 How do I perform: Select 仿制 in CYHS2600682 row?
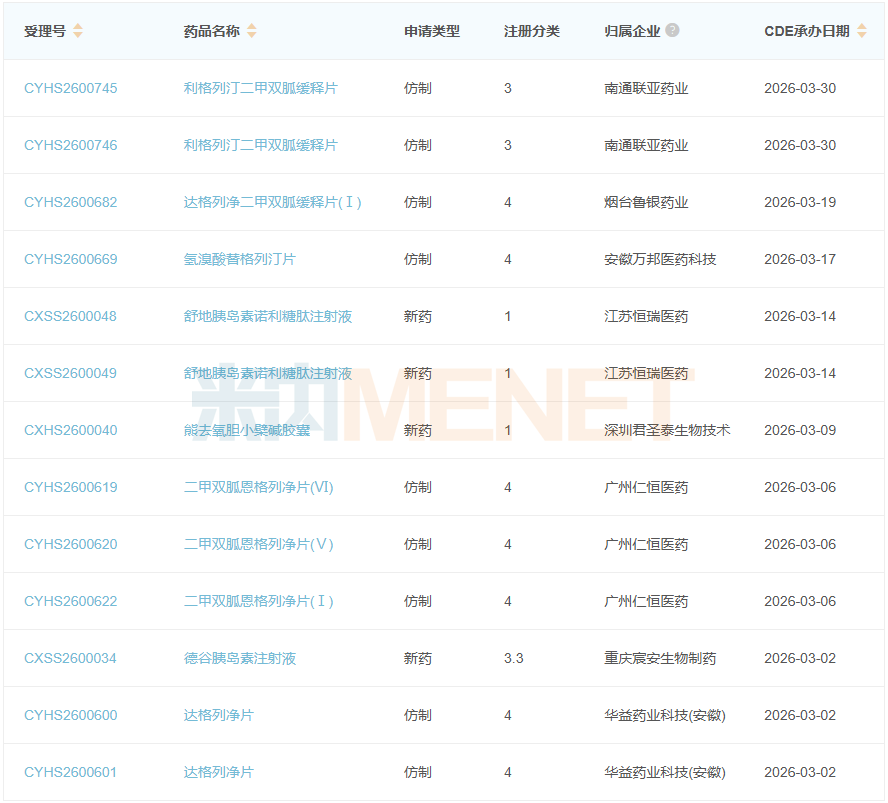click(x=418, y=202)
